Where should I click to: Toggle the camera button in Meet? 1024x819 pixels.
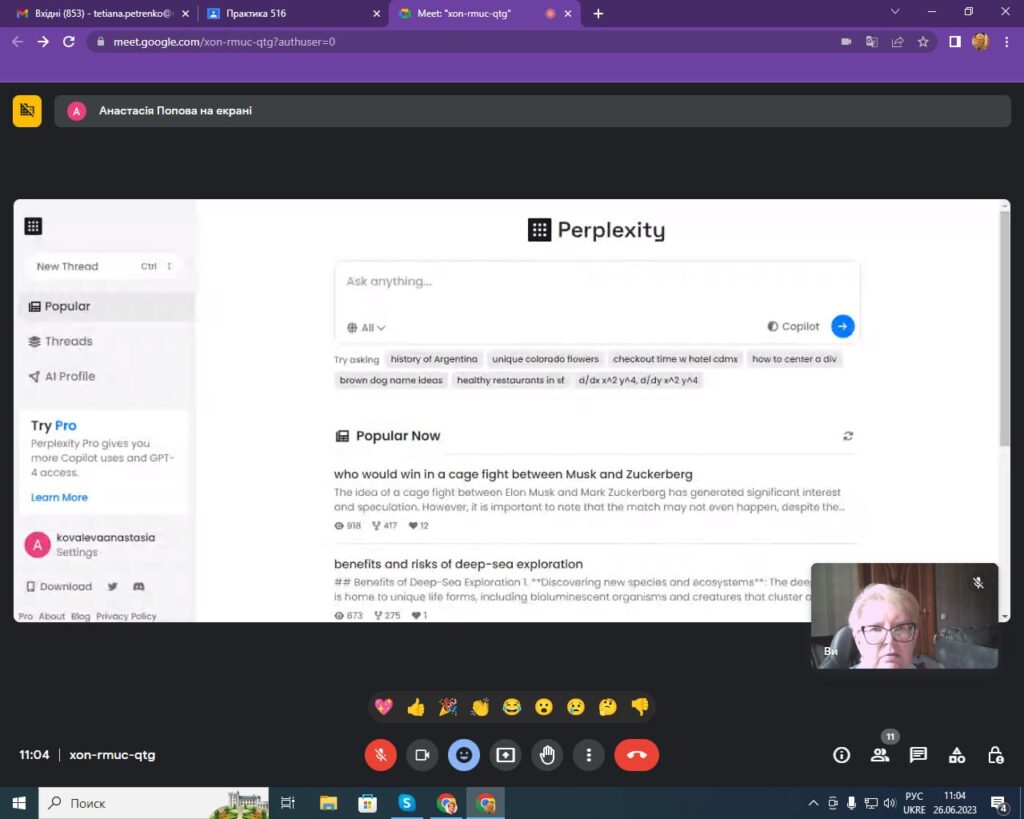tap(422, 755)
